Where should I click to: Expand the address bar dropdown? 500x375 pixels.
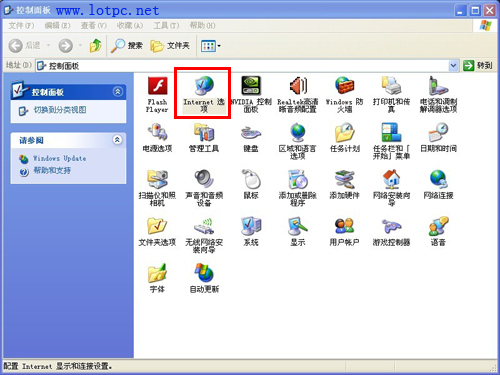tap(453, 66)
